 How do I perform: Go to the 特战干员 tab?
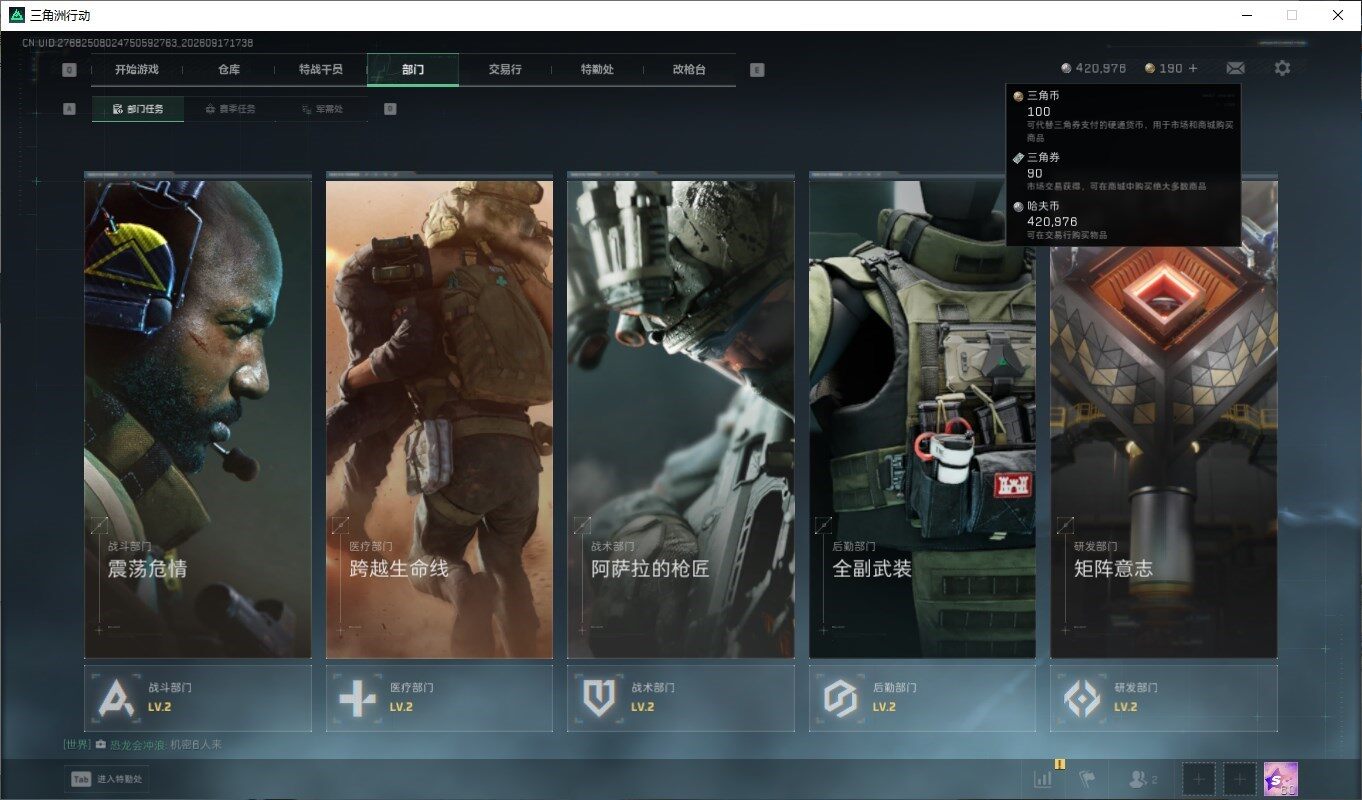[x=321, y=70]
